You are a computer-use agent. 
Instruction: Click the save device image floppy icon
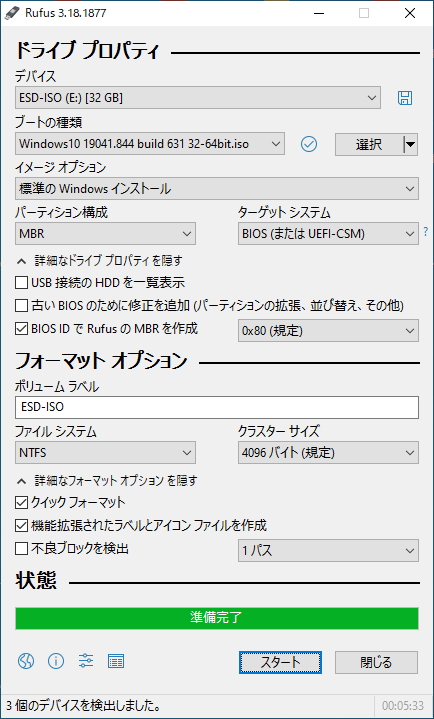[405, 98]
